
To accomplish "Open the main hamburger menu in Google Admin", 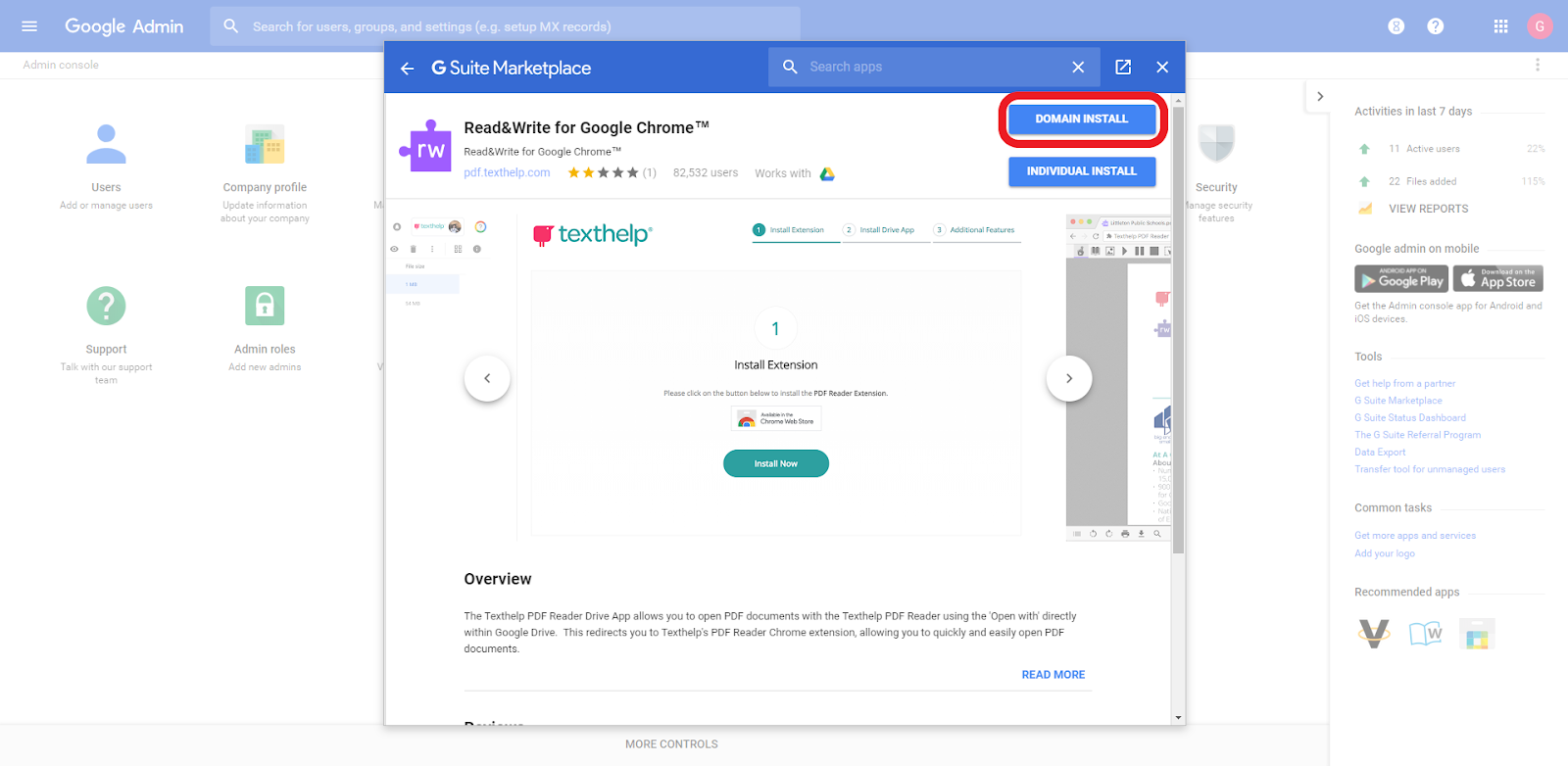I will pos(29,26).
